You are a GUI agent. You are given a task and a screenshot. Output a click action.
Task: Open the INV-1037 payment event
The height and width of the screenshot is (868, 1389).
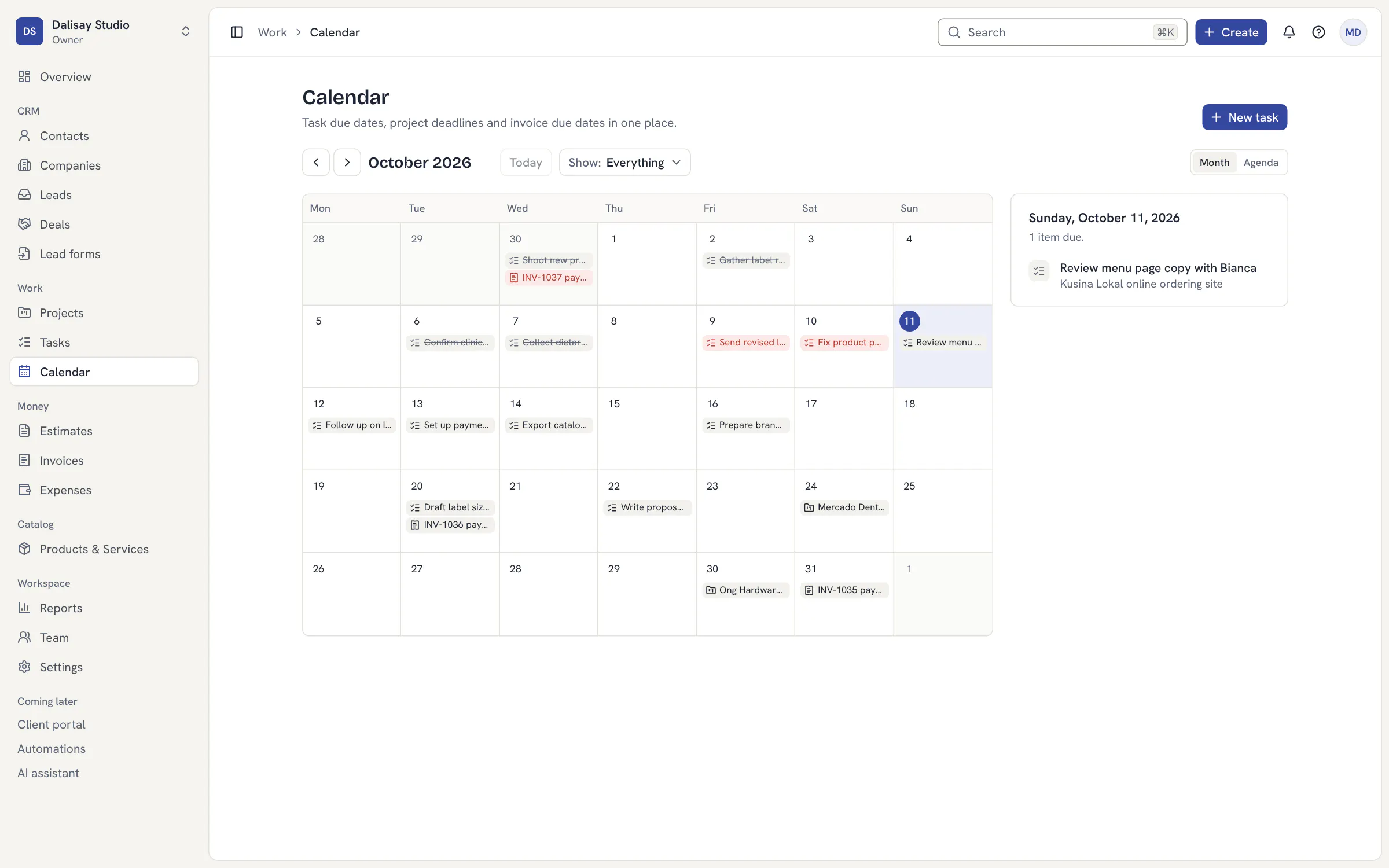pos(549,278)
